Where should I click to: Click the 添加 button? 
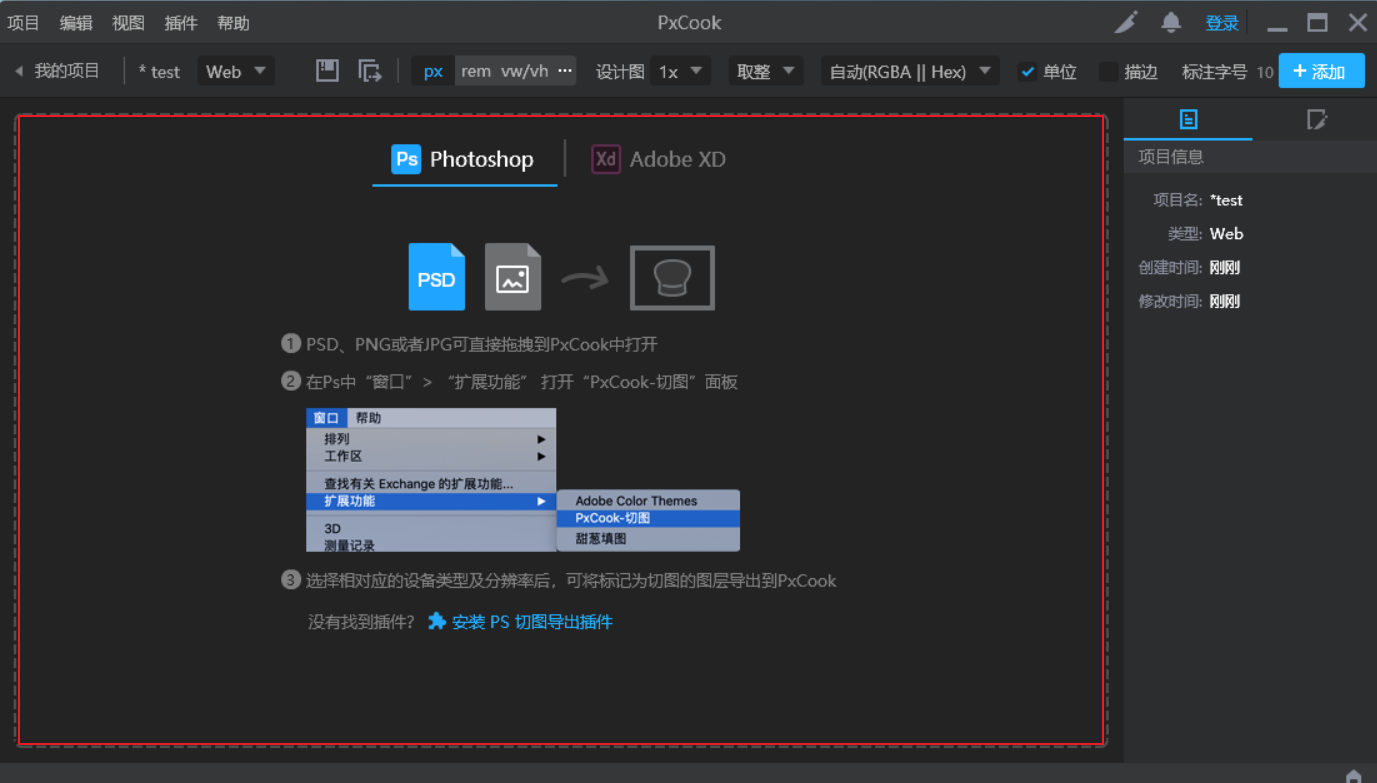tap(1321, 71)
